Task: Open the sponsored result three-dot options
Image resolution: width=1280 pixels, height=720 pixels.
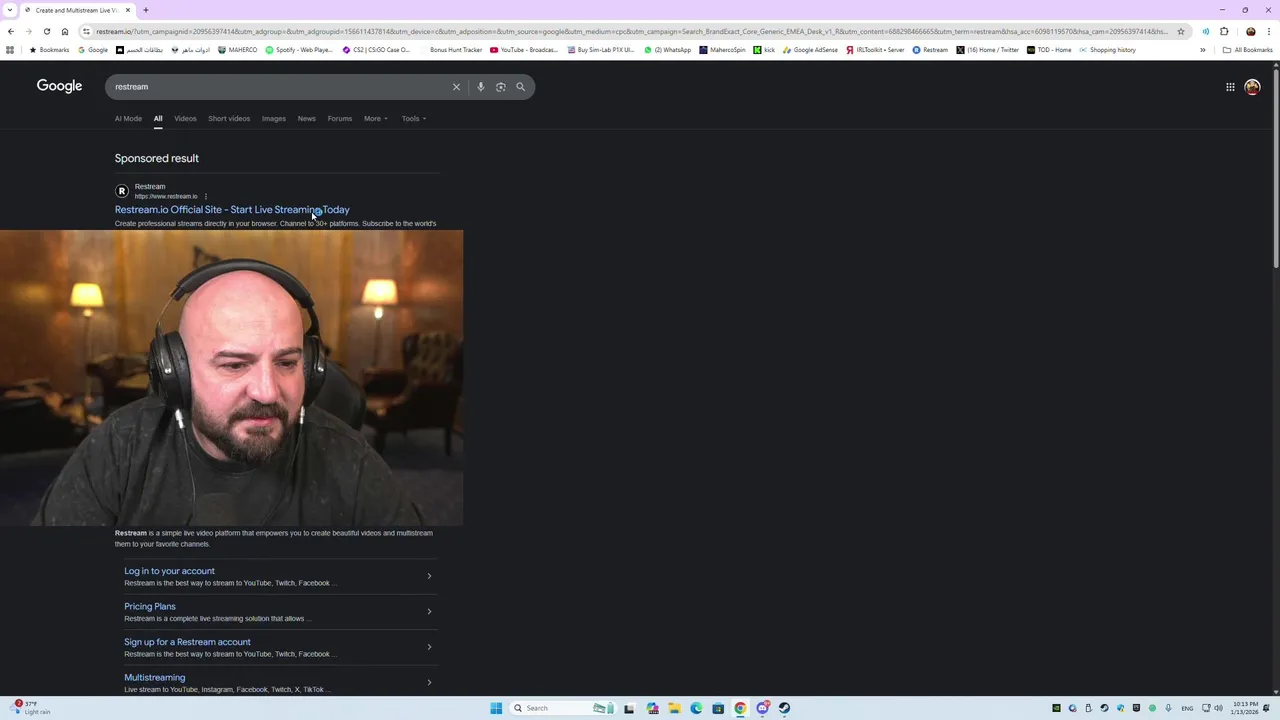Action: [206, 196]
